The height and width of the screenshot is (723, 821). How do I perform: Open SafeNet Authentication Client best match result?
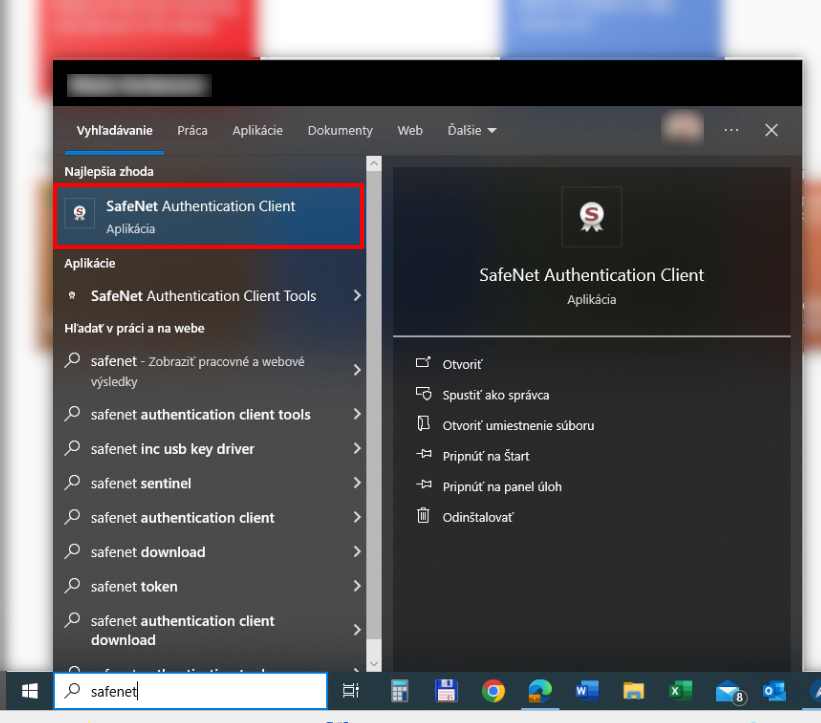pos(208,216)
